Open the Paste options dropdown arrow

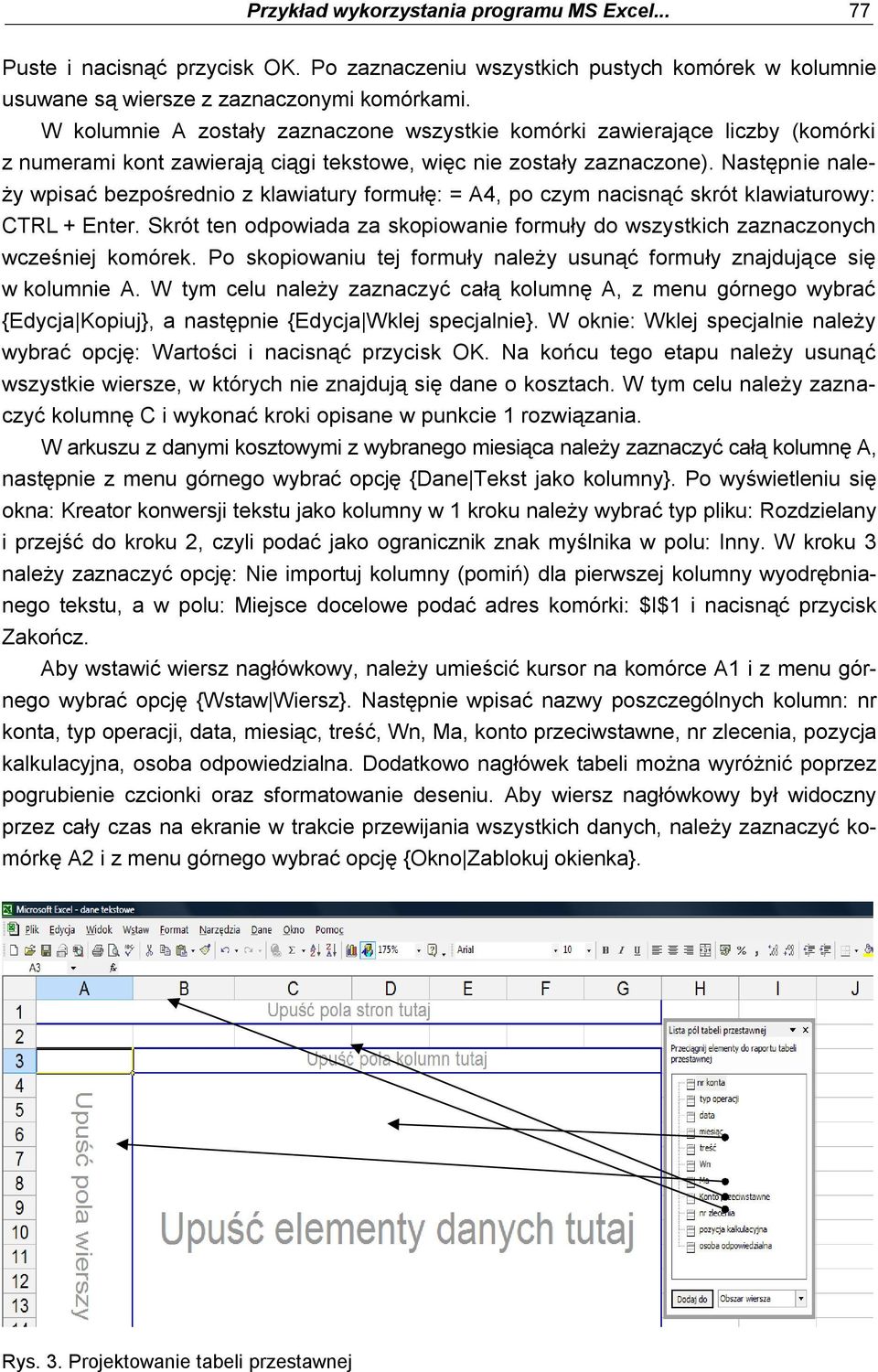tap(193, 949)
